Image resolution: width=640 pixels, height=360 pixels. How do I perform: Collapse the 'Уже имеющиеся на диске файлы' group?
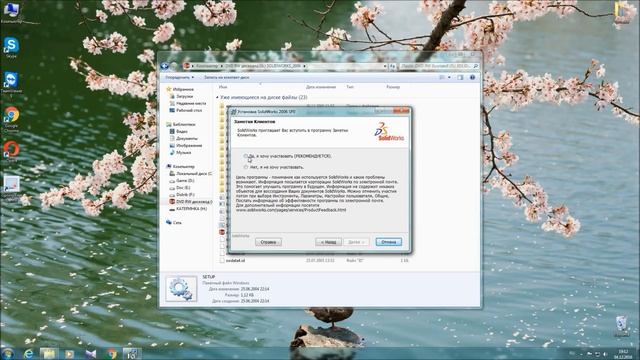(217, 98)
